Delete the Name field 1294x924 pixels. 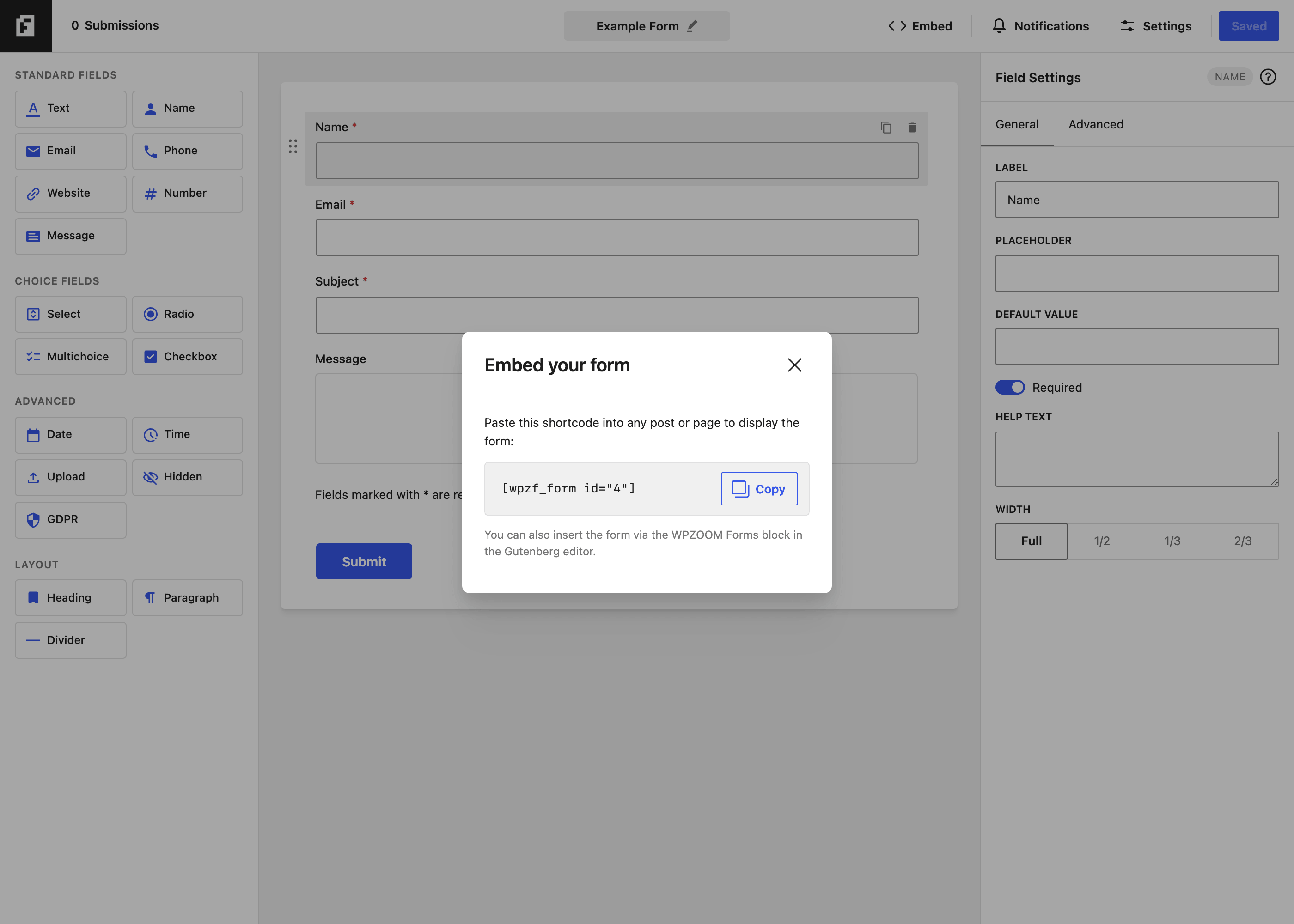[912, 128]
